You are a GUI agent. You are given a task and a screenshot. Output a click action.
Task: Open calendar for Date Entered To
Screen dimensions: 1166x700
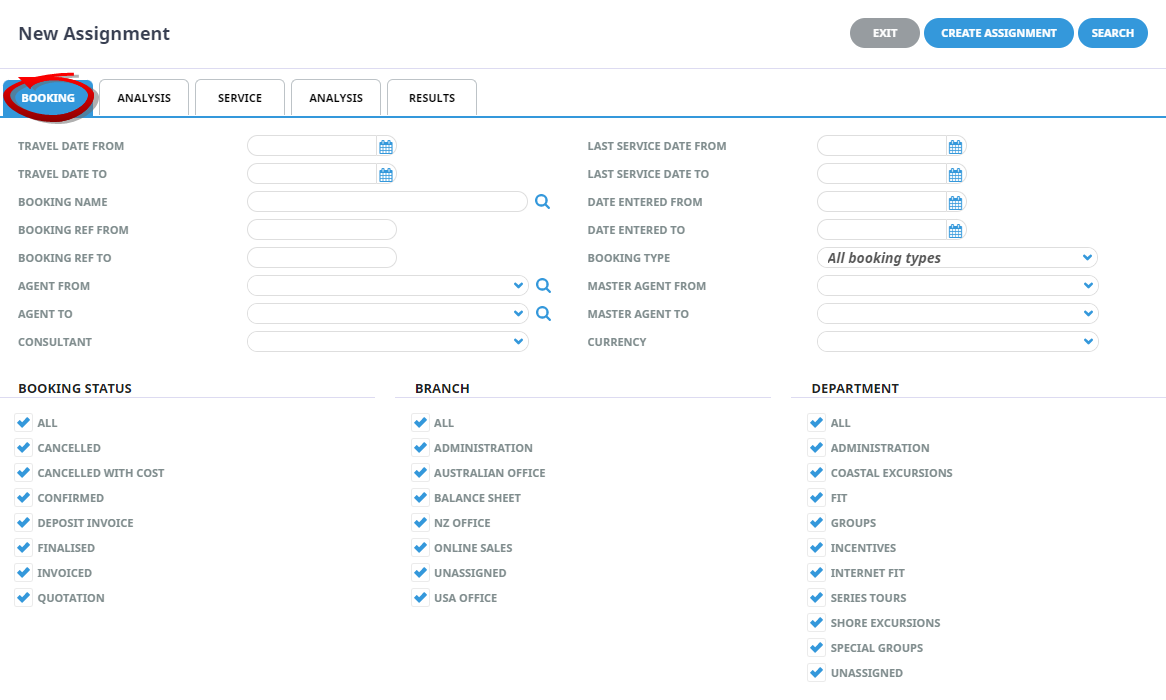[x=955, y=231]
